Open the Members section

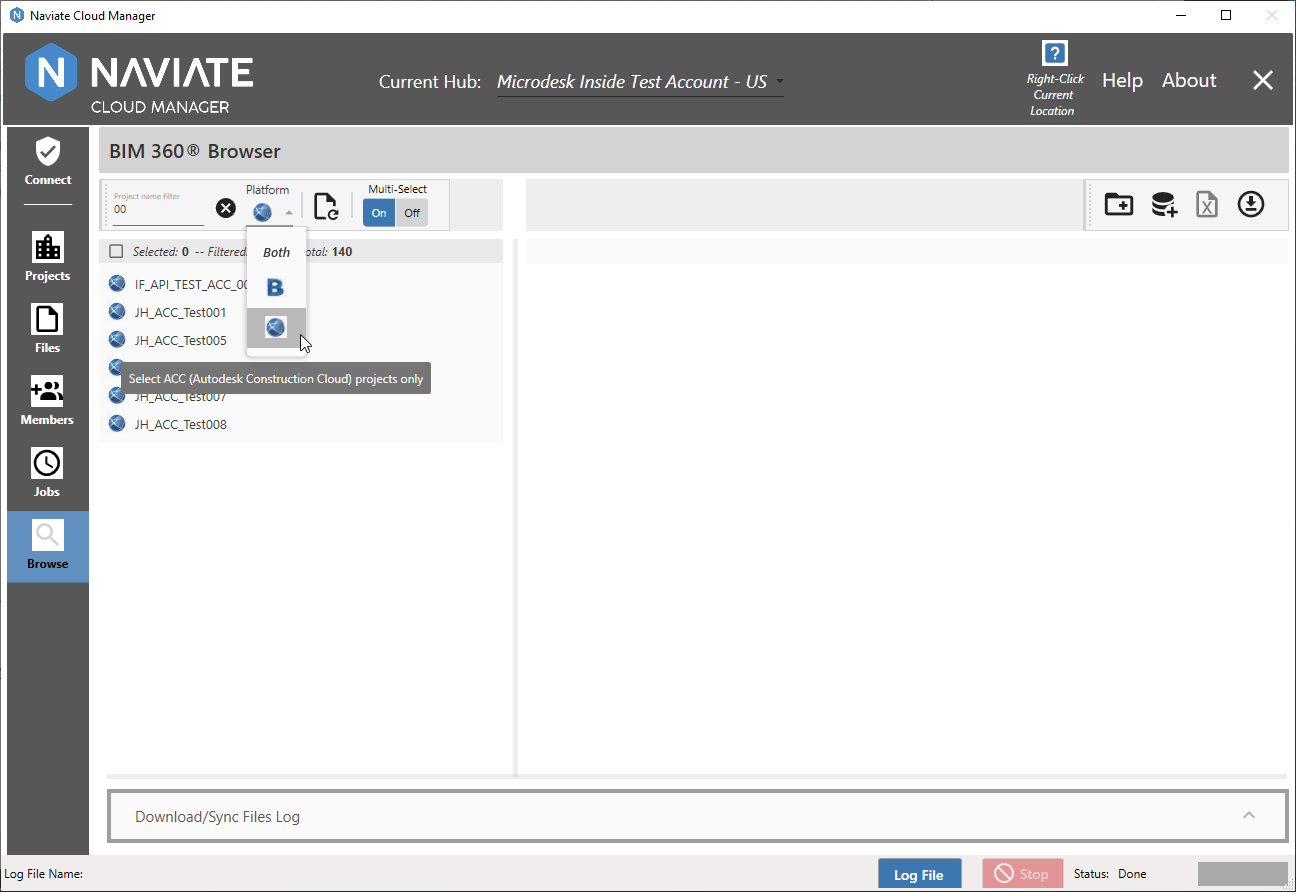tap(48, 401)
